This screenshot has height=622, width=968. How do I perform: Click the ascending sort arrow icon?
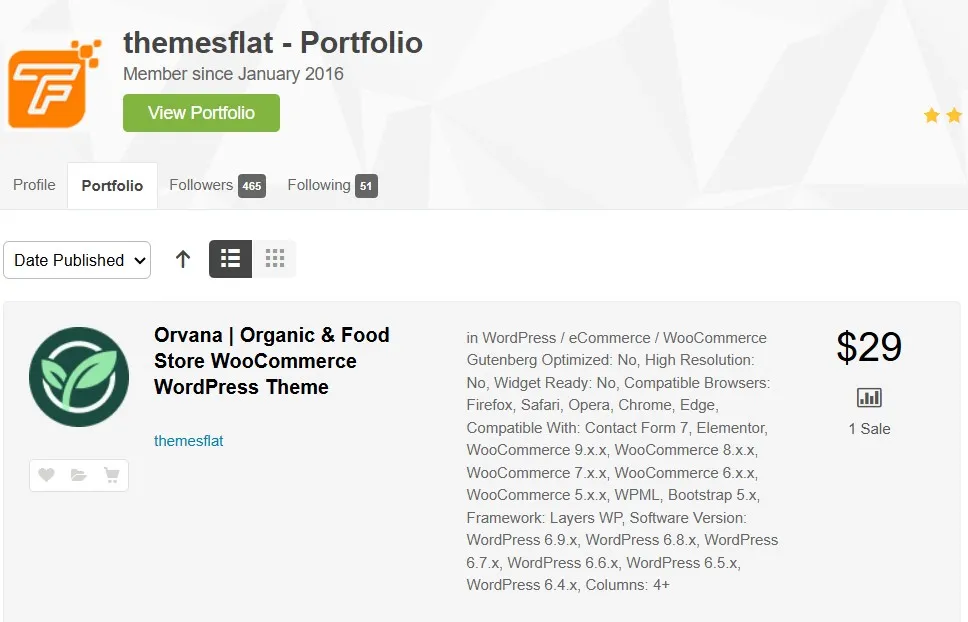tap(183, 259)
